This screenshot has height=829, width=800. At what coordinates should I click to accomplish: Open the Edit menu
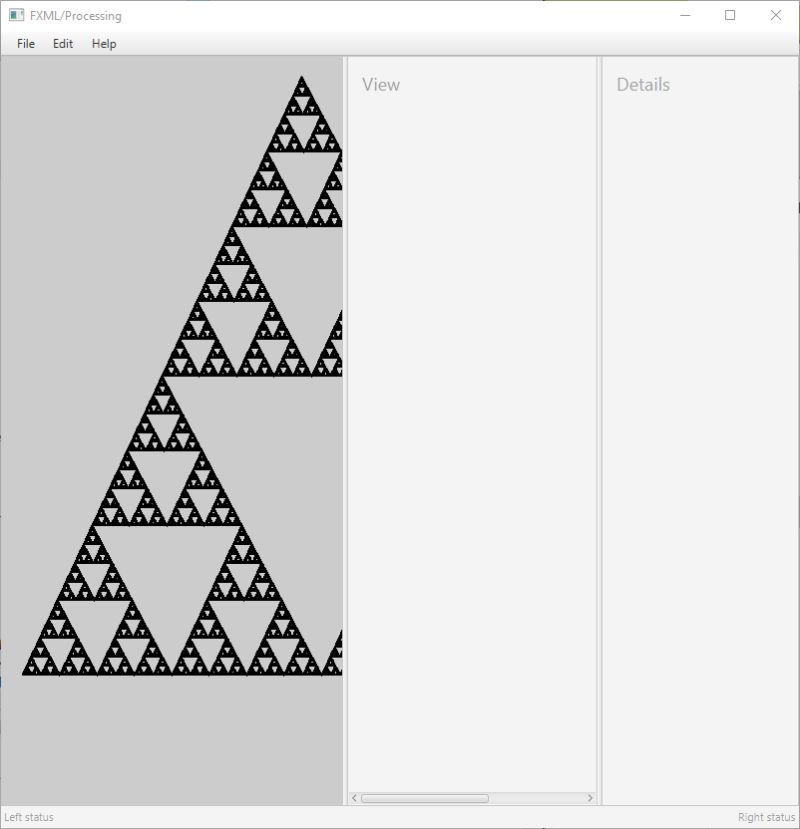(62, 44)
